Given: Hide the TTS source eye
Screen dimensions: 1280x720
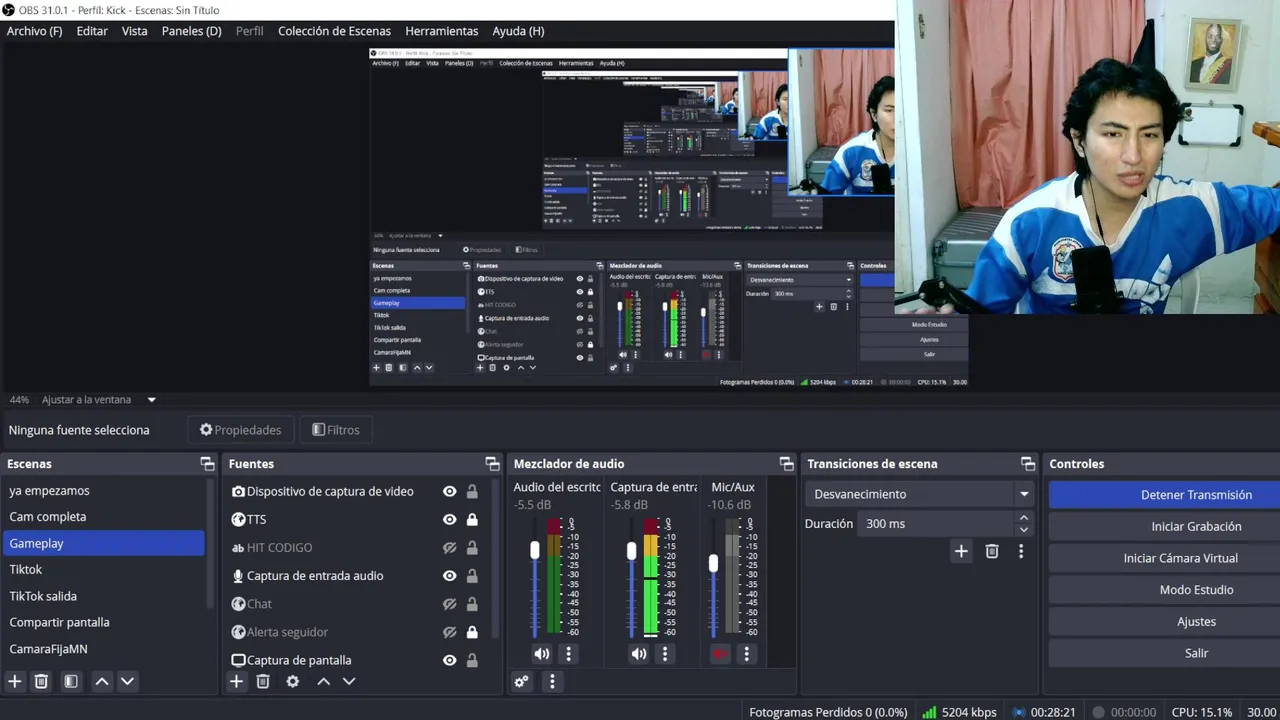Looking at the screenshot, I should [450, 519].
